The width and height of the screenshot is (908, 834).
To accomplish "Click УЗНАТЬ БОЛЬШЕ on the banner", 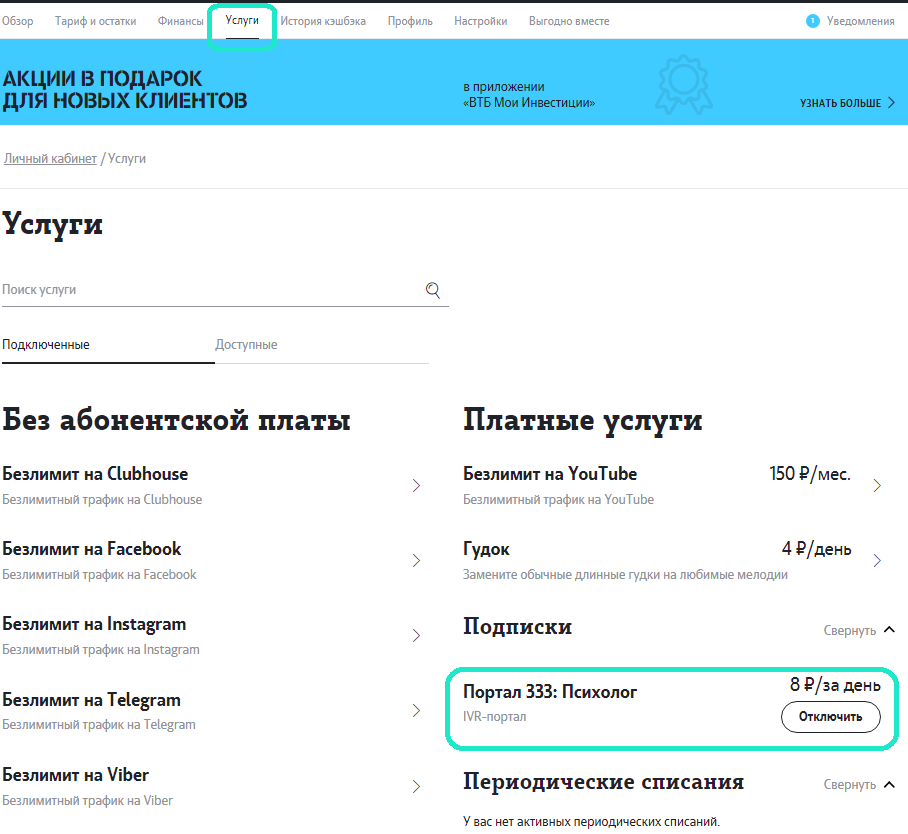I will click(x=846, y=103).
